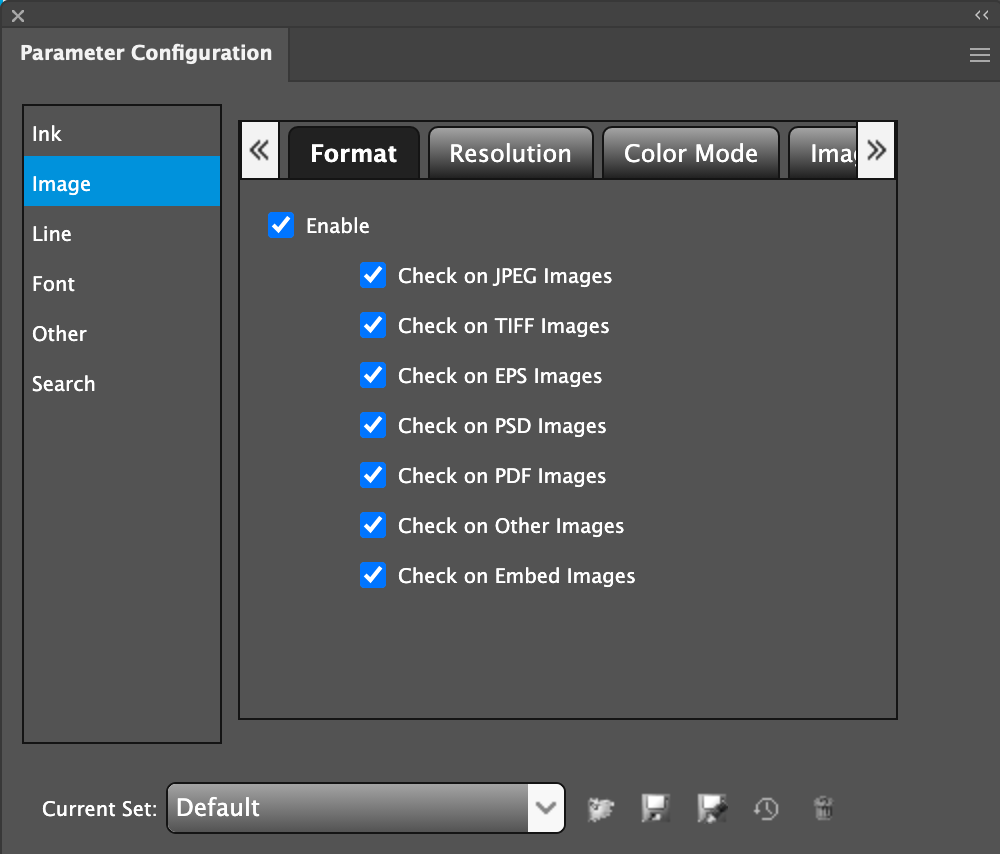1000x854 pixels.
Task: Click the save-as floppy with pencil icon
Action: (x=712, y=808)
